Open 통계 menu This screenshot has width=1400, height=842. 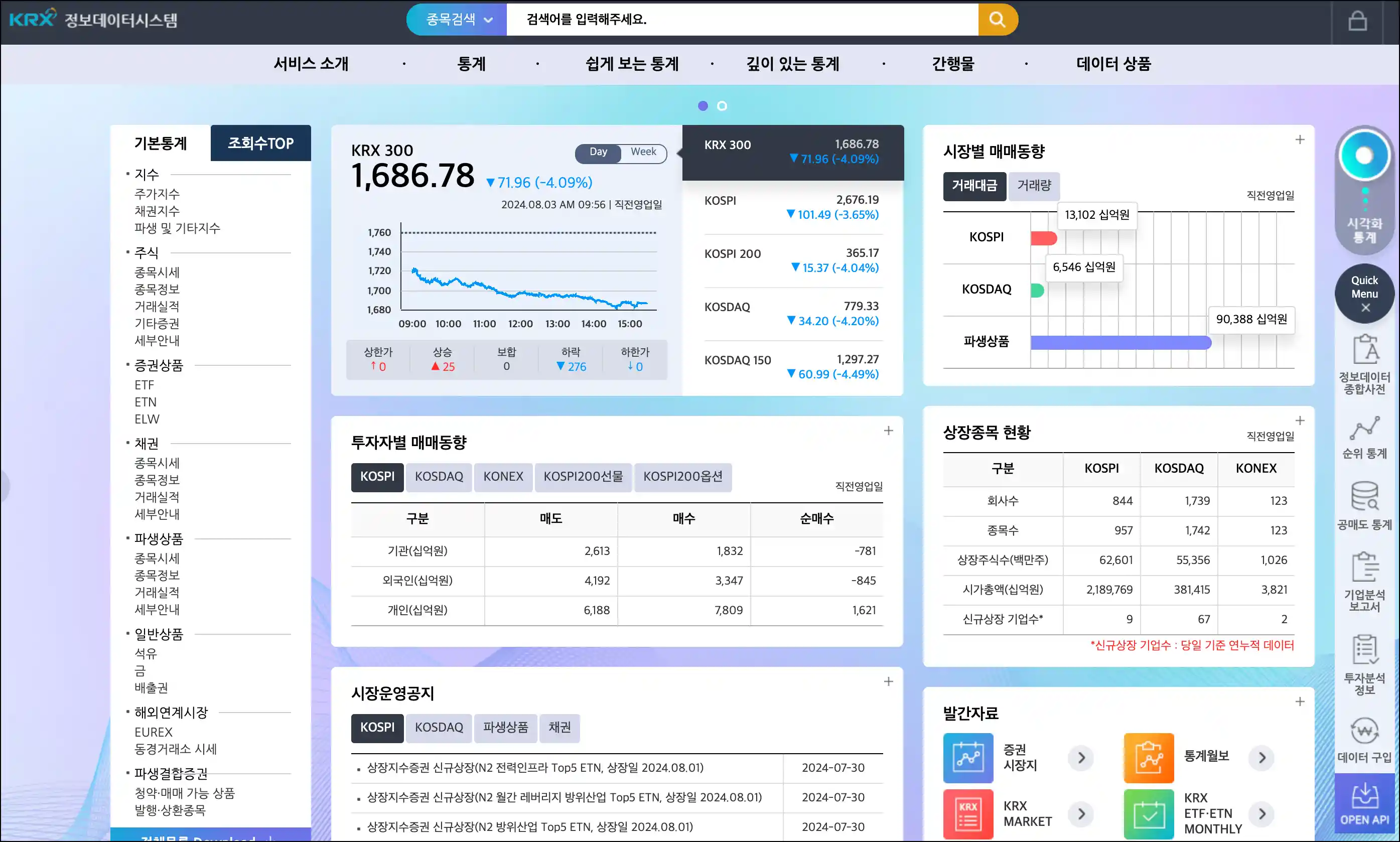click(x=471, y=64)
